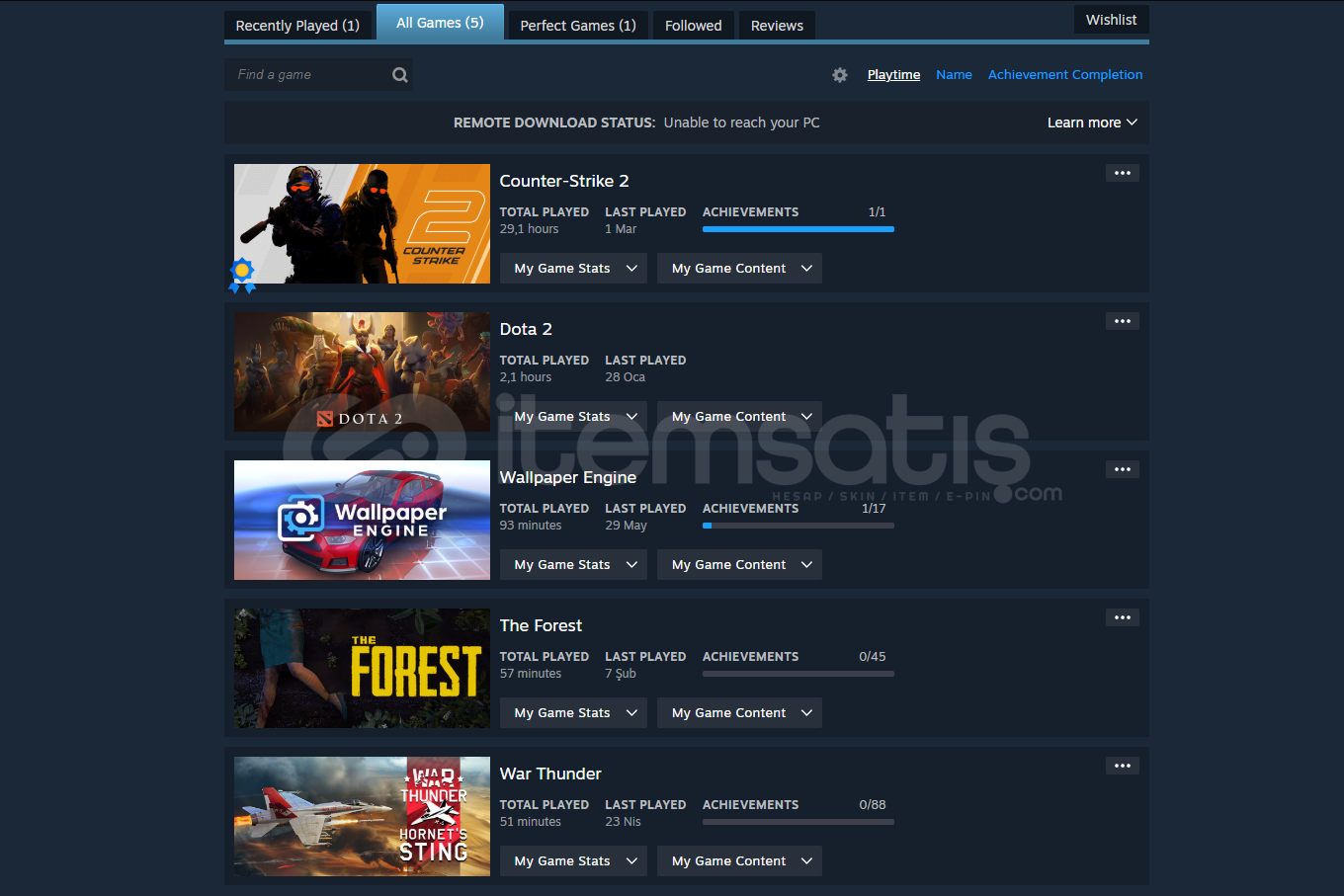Viewport: 1344px width, 896px height.
Task: Expand My Game Content for Dota 2
Action: click(x=739, y=417)
